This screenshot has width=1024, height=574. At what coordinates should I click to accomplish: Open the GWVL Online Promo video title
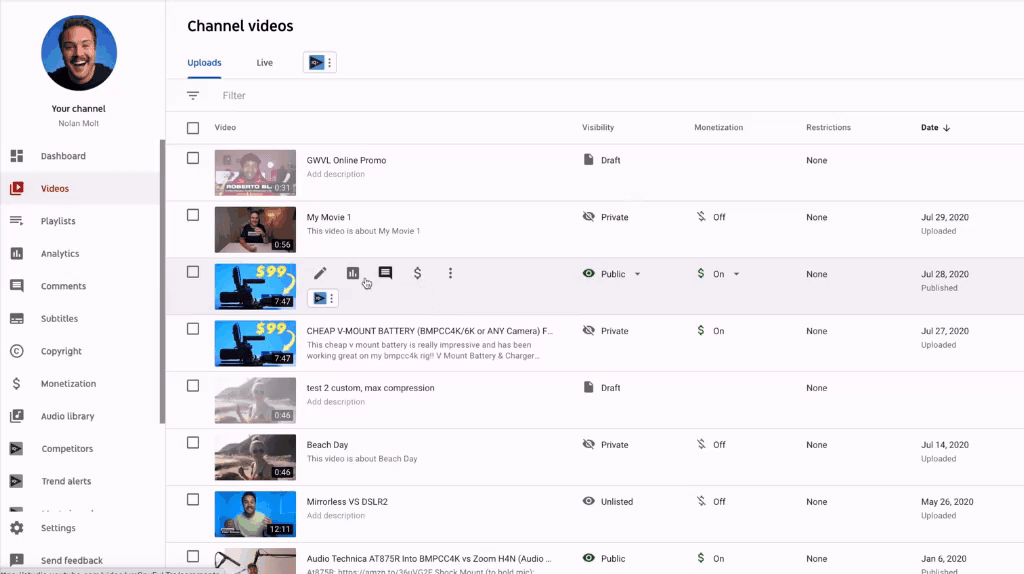(346, 160)
